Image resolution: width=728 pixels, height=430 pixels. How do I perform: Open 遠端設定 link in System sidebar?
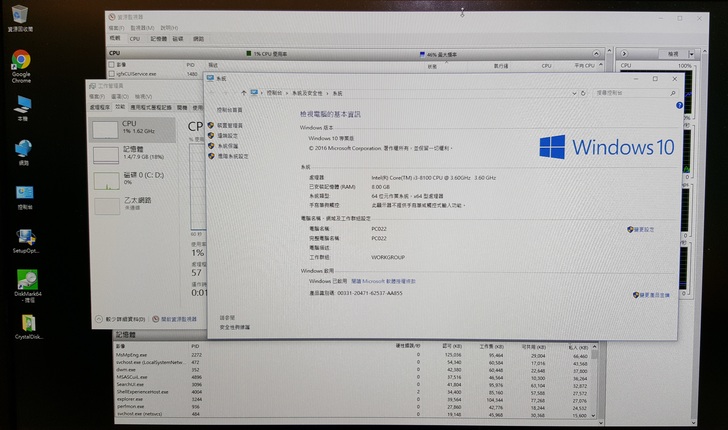228,136
